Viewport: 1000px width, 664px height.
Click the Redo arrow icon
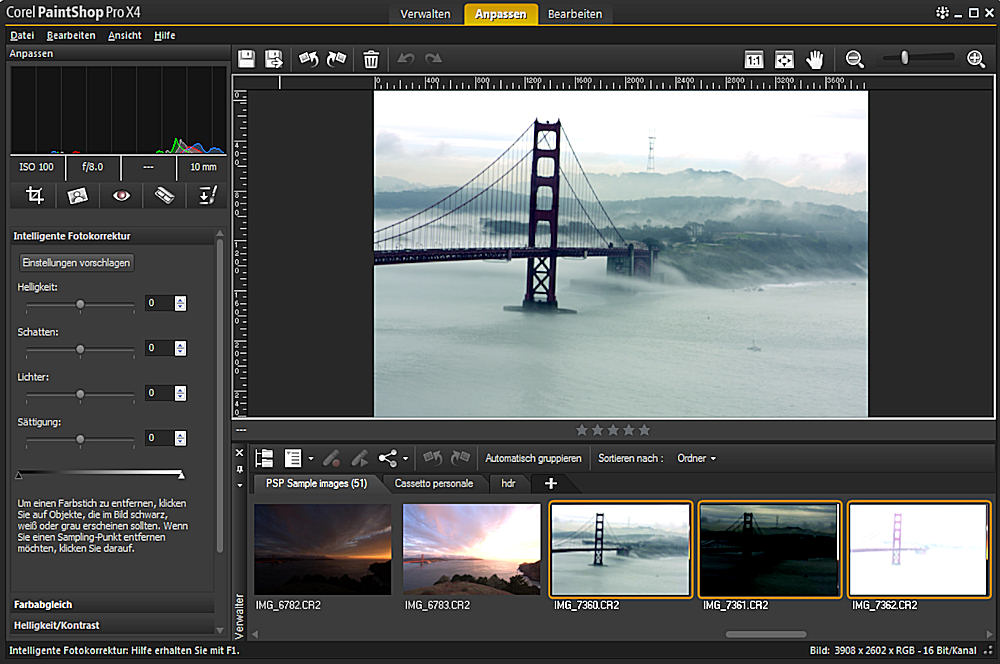[x=434, y=59]
